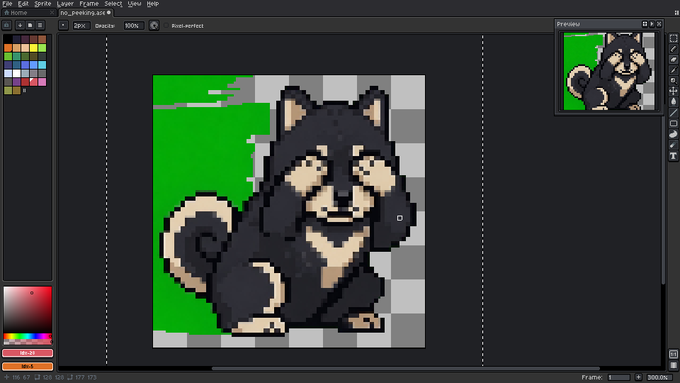
Task: Select the Eyedropper tool
Action: (x=673, y=70)
